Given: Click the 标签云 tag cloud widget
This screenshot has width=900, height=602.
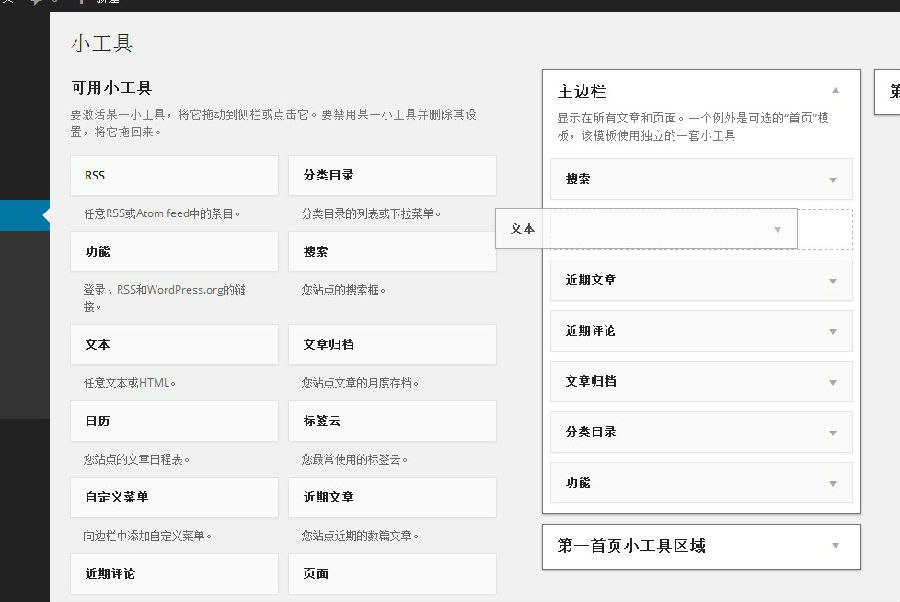Looking at the screenshot, I should 391,421.
